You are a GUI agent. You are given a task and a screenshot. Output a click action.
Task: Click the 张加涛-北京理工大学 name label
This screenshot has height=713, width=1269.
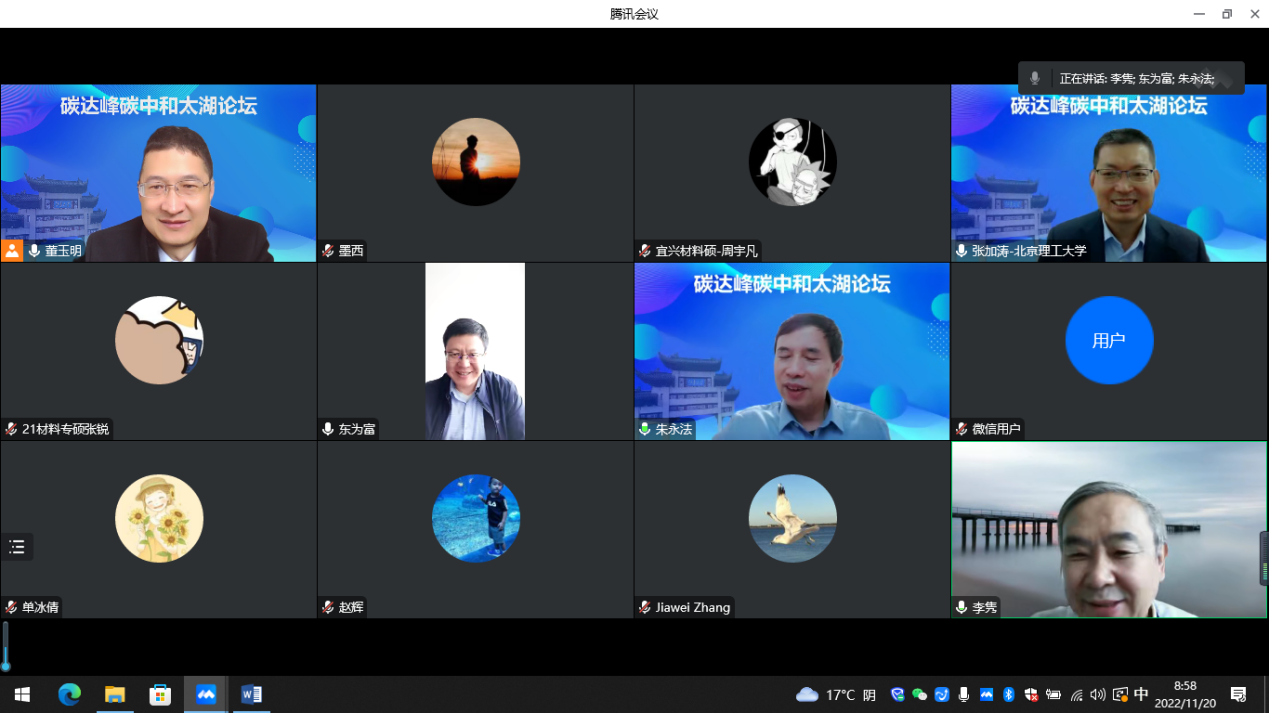tap(1028, 251)
